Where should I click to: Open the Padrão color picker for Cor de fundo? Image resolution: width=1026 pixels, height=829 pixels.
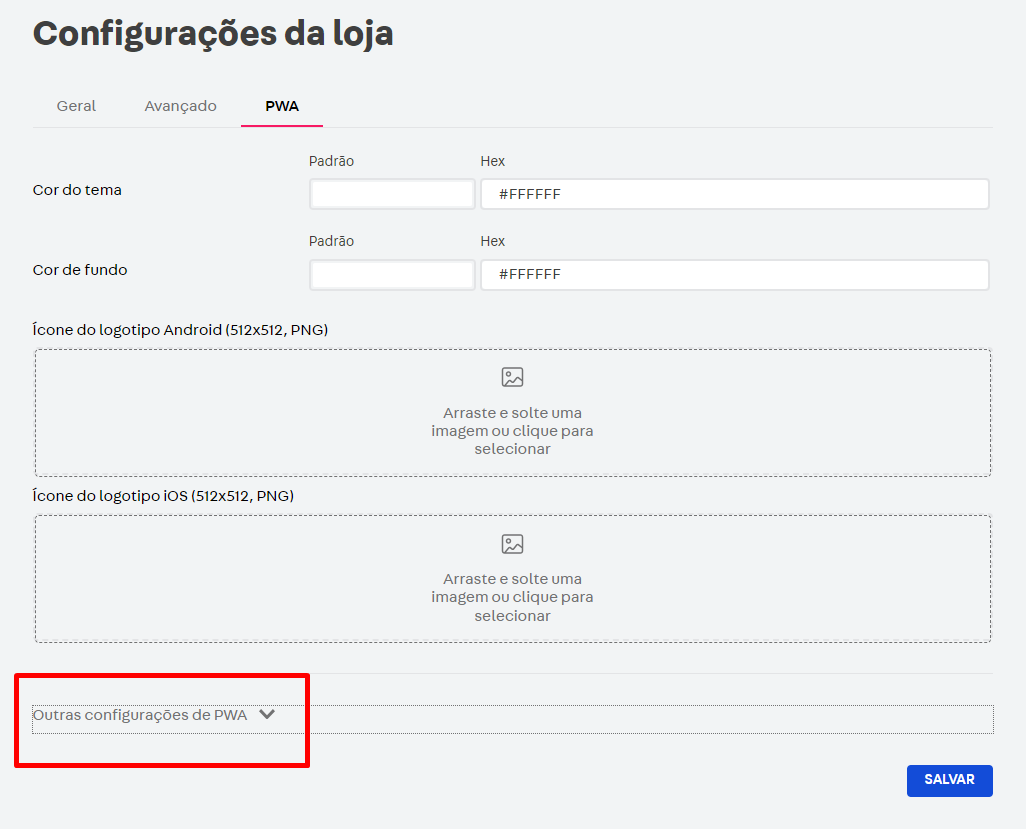tap(391, 274)
